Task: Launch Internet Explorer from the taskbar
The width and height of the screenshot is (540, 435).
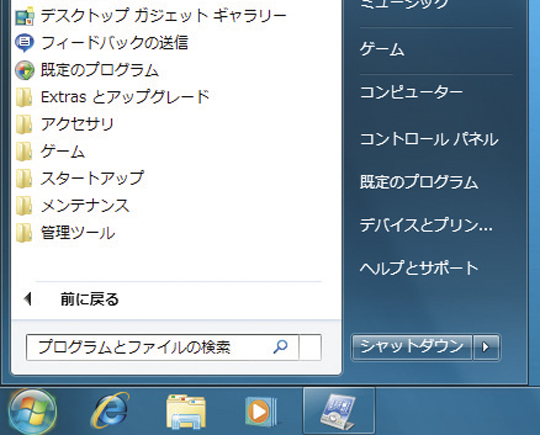Action: coord(110,411)
